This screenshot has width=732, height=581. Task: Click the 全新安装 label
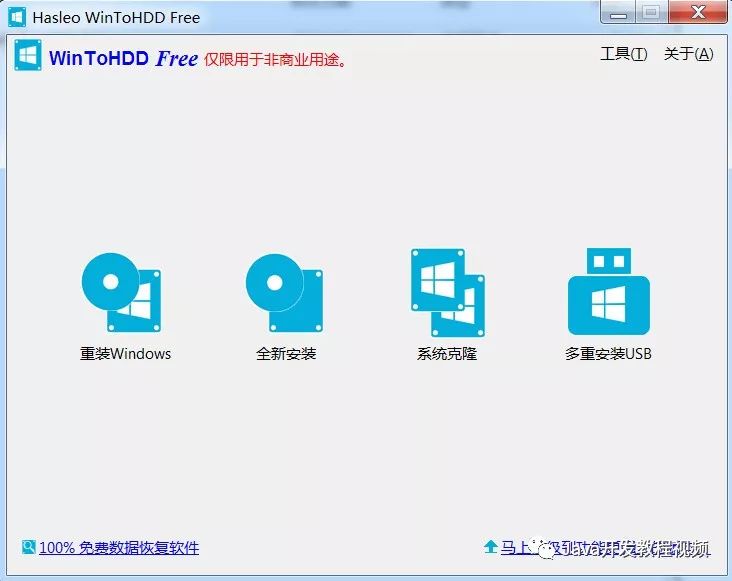286,354
